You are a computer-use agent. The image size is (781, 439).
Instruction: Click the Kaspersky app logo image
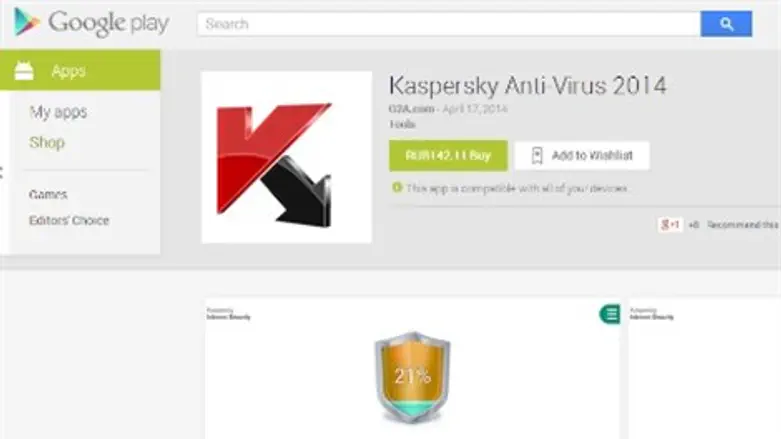[286, 157]
